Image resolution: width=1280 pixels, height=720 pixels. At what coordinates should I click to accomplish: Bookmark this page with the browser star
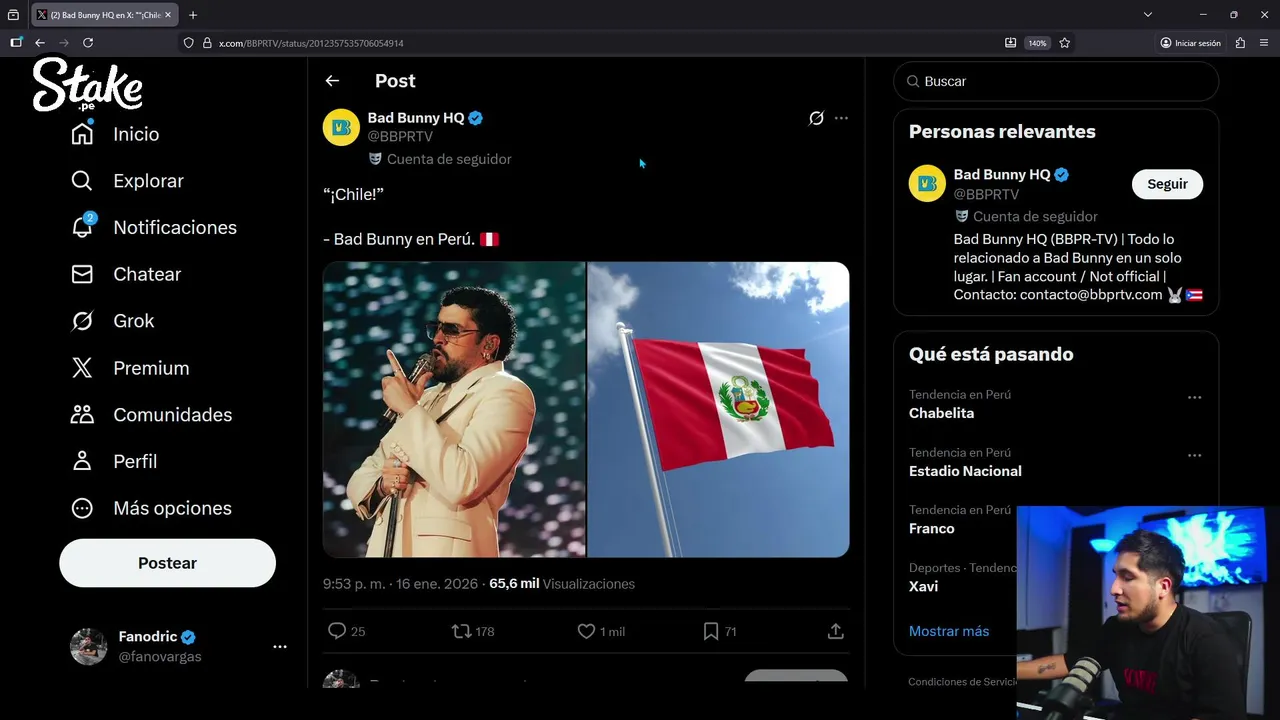click(1065, 43)
